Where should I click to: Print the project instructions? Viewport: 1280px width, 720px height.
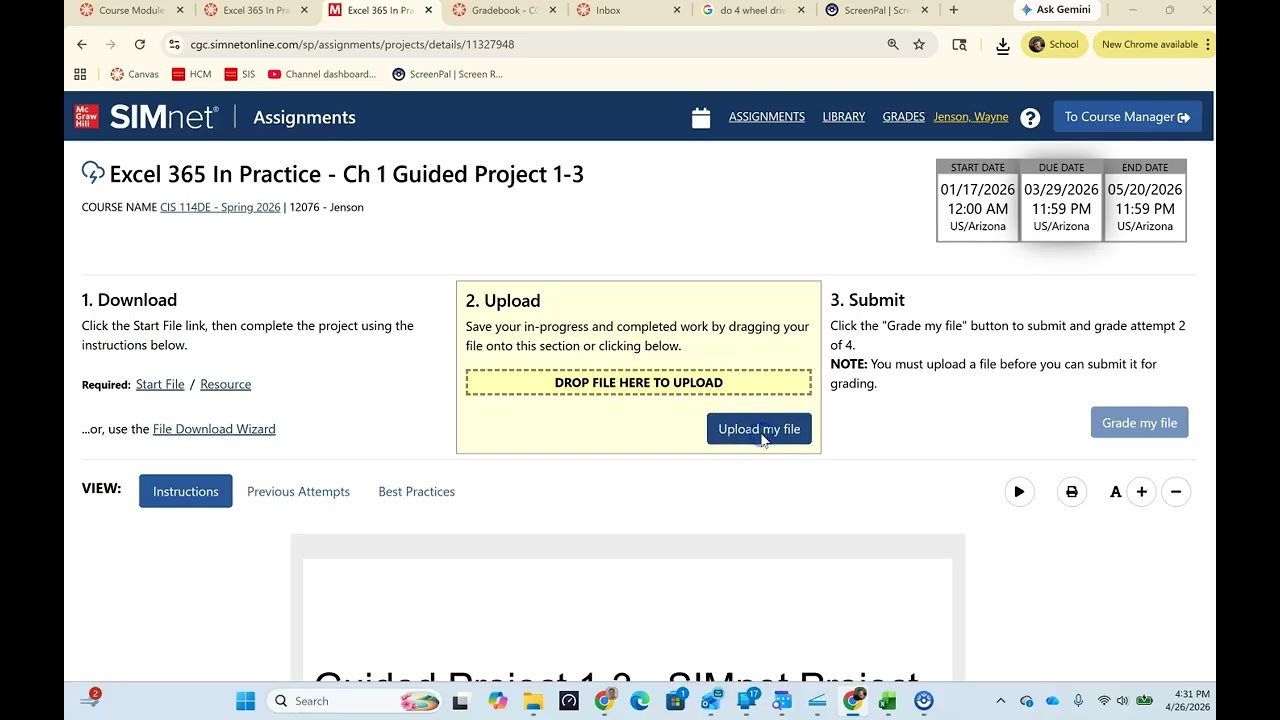point(1072,492)
